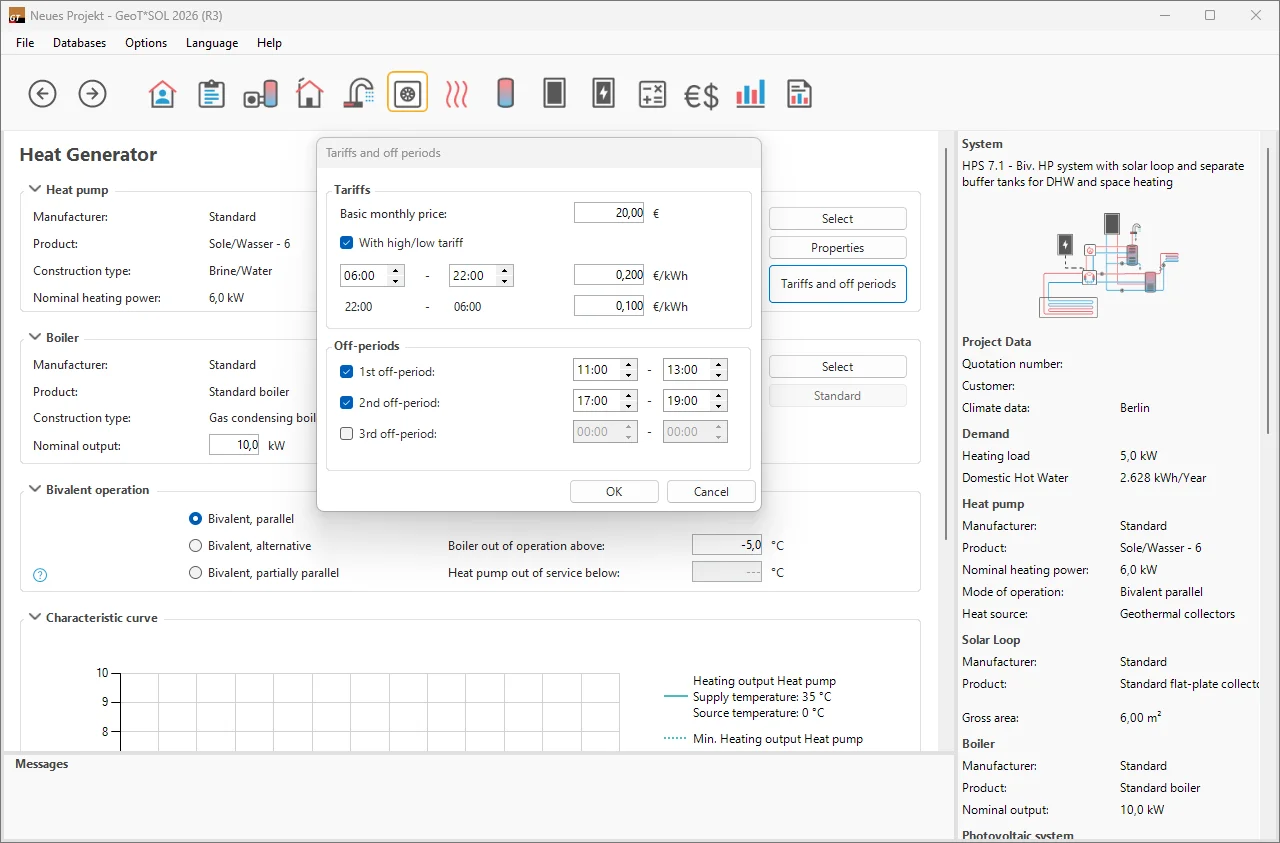Select 'Bivalent, alternative' radio button
1280x843 pixels.
coord(196,546)
